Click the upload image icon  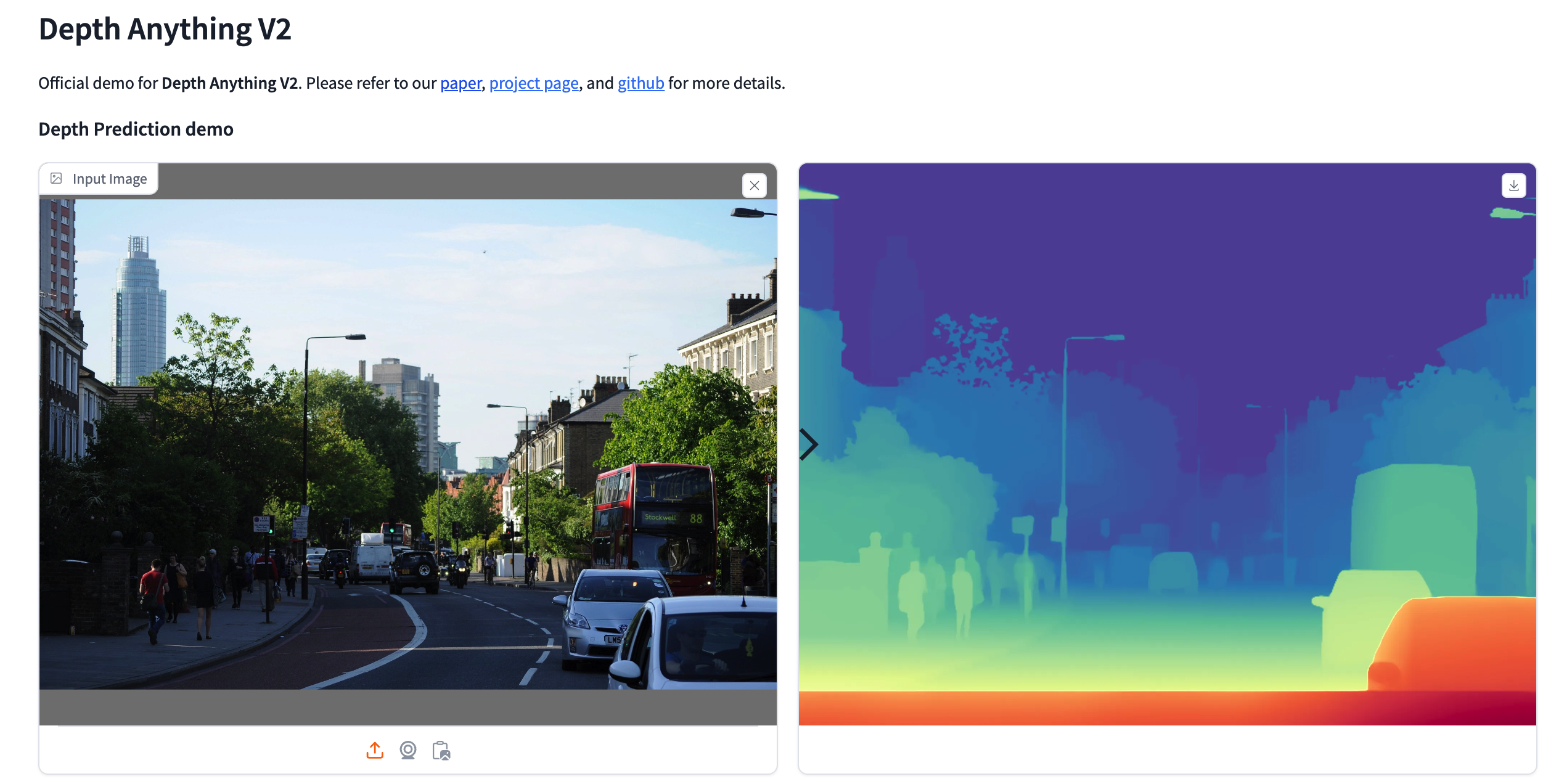pos(375,750)
